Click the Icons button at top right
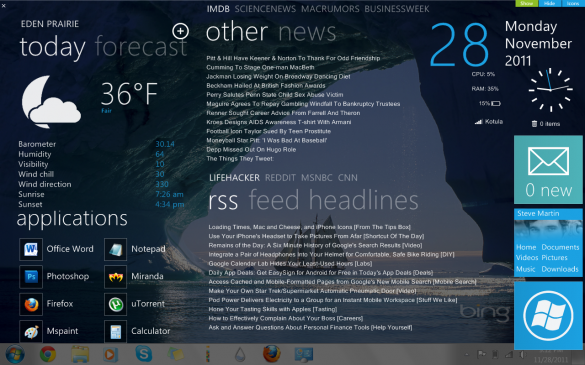The image size is (585, 365). click(x=572, y=3)
